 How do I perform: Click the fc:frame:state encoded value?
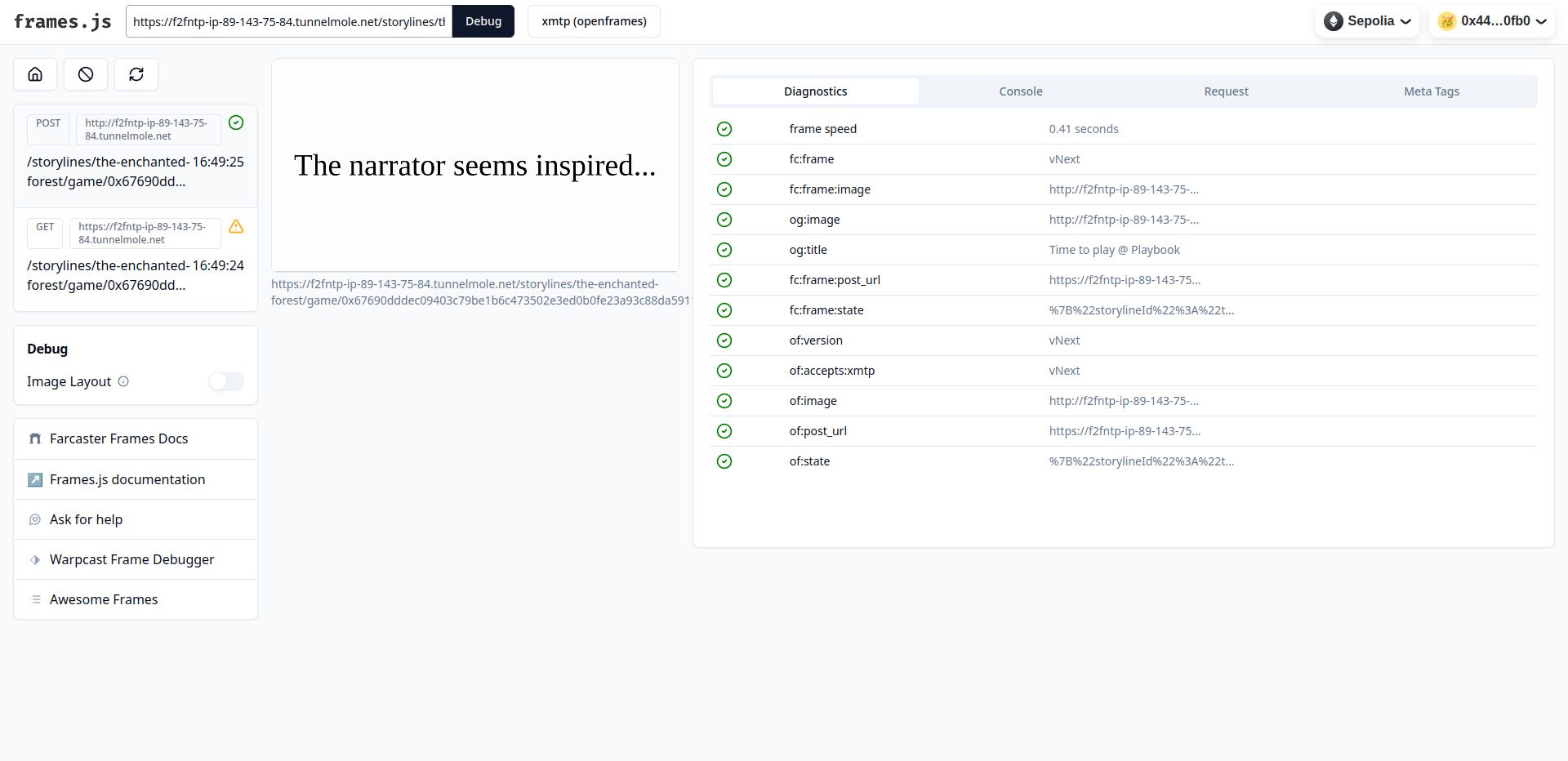[x=1141, y=310]
